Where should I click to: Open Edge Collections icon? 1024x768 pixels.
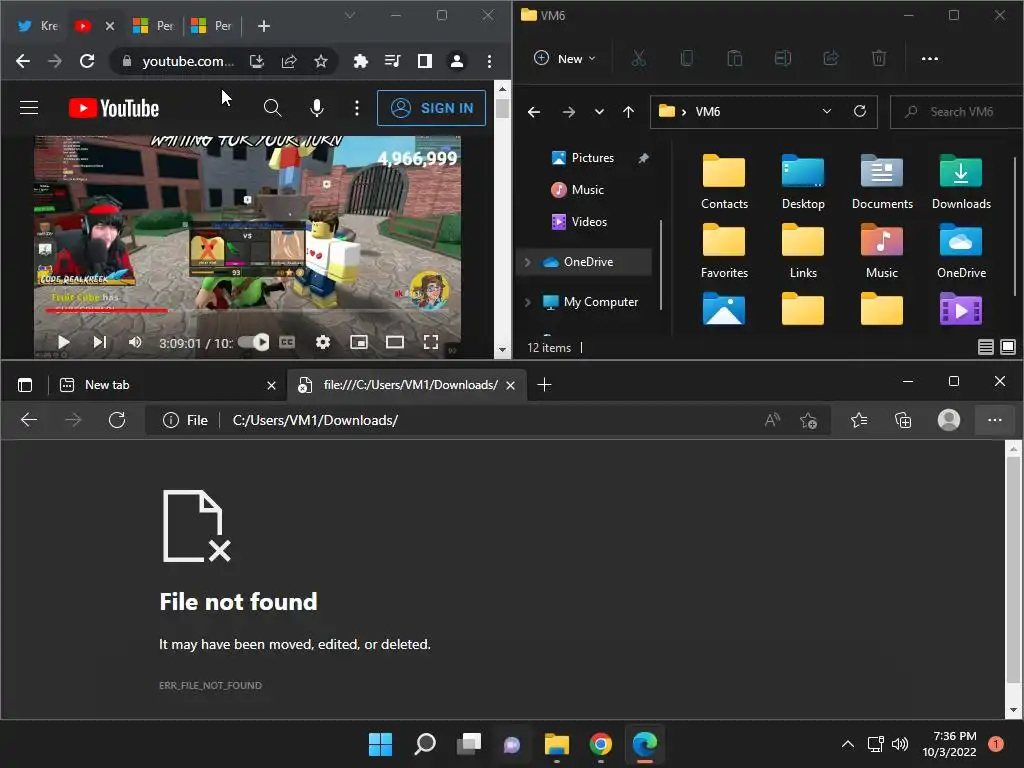903,421
